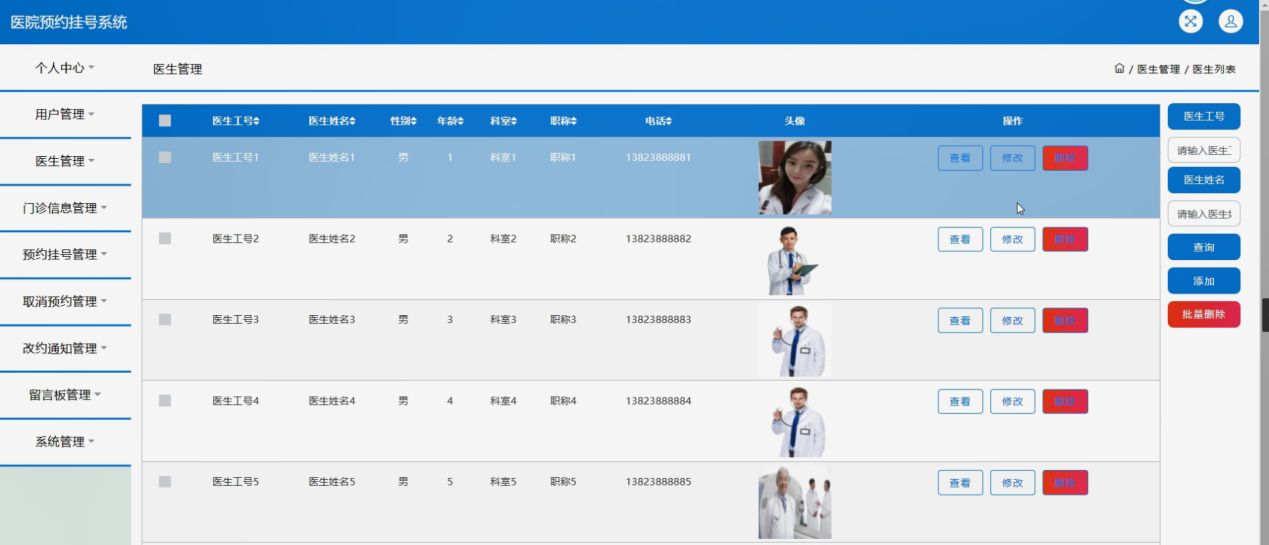The image size is (1269, 545).
Task: Delete the 医生工号3 row
Action: pos(1065,320)
